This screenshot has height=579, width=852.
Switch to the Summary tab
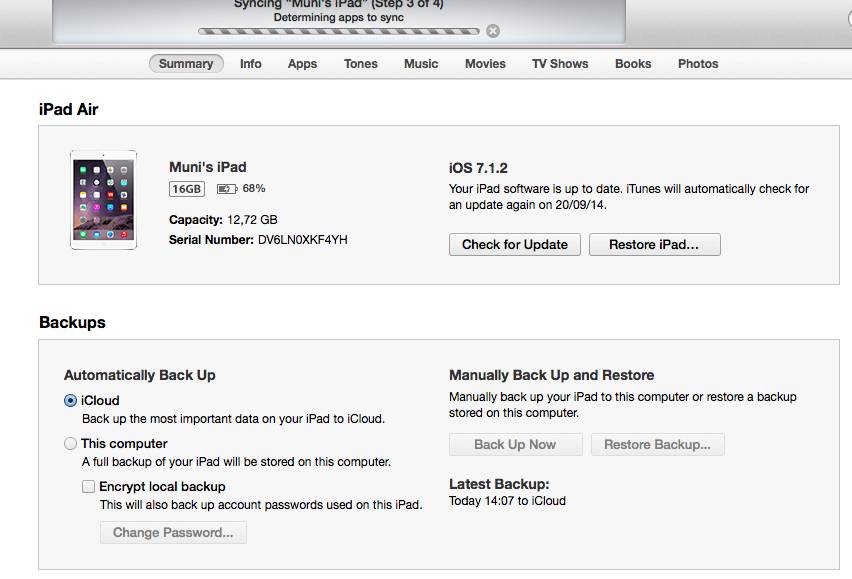[186, 64]
